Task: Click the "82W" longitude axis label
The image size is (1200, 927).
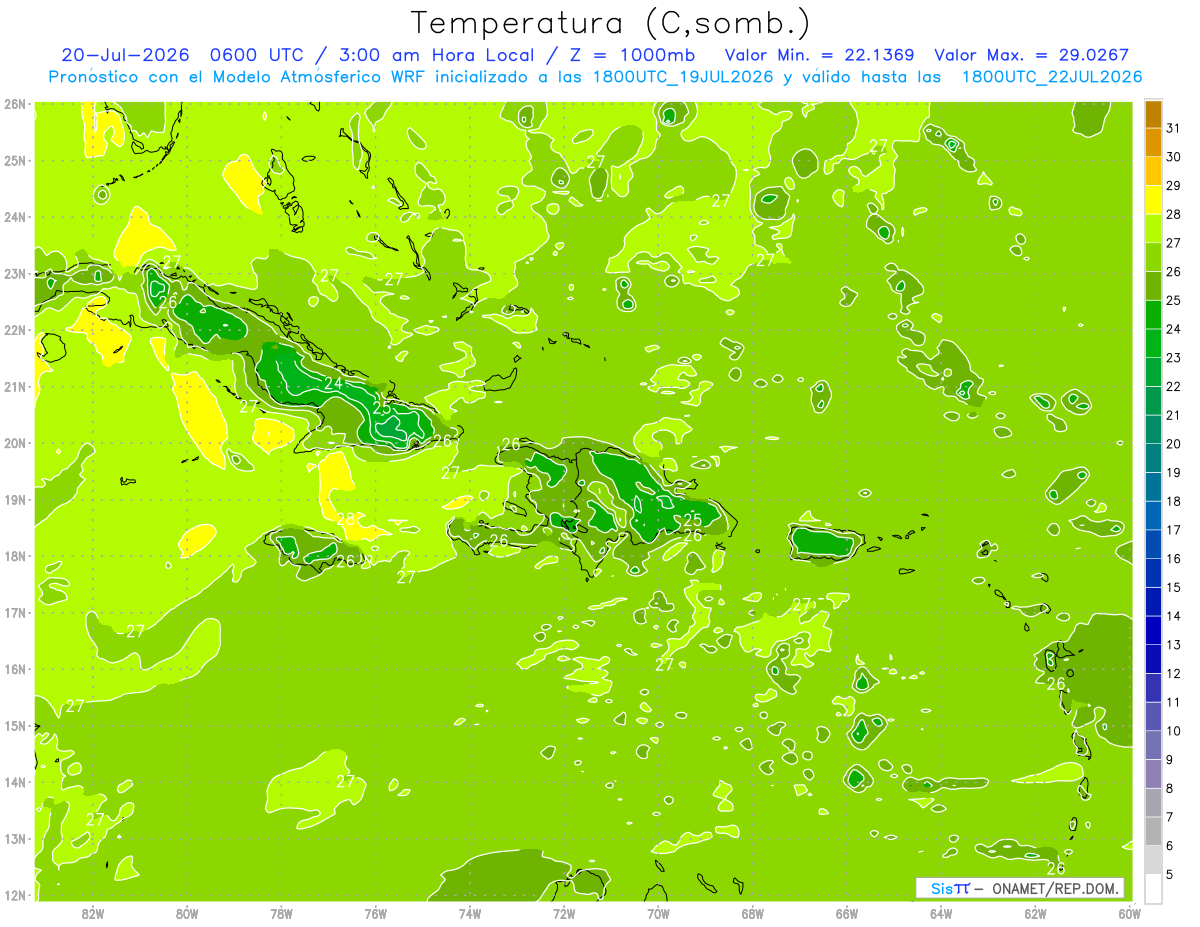Action: pos(92,913)
